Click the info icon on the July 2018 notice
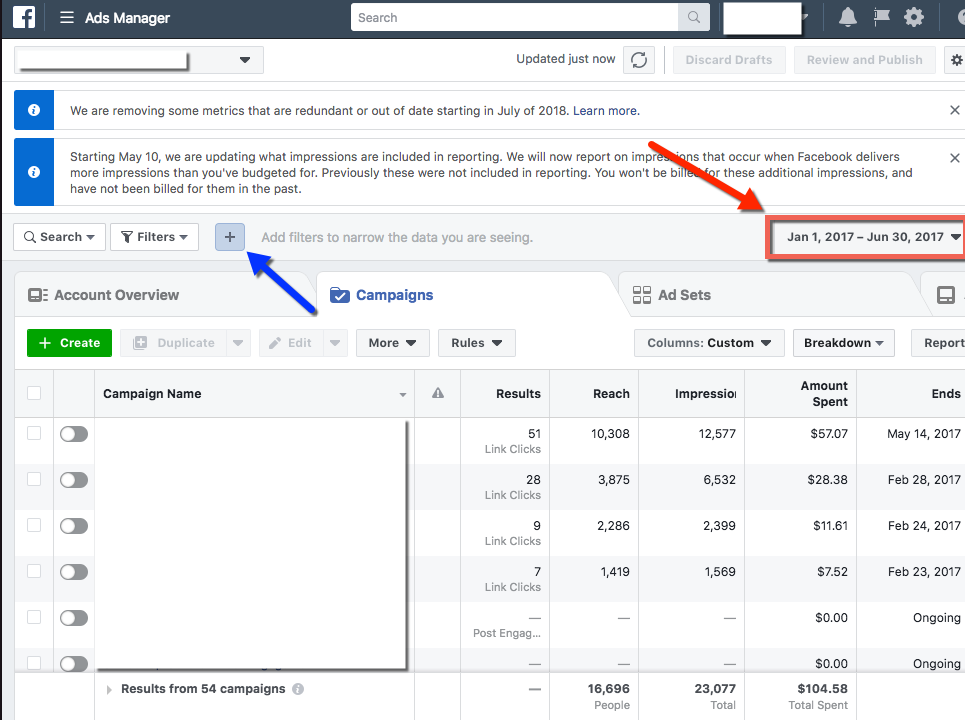Viewport: 965px width, 720px height. [34, 110]
